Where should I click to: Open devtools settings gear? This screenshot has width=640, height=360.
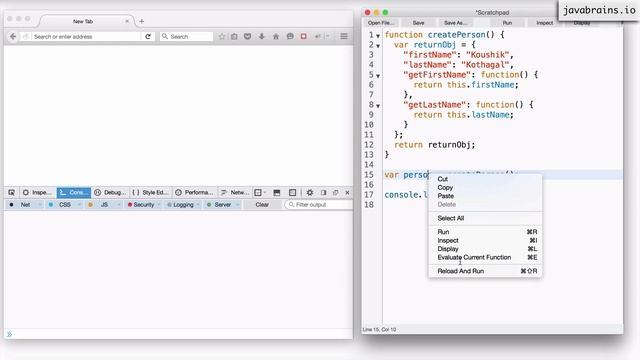coord(310,192)
